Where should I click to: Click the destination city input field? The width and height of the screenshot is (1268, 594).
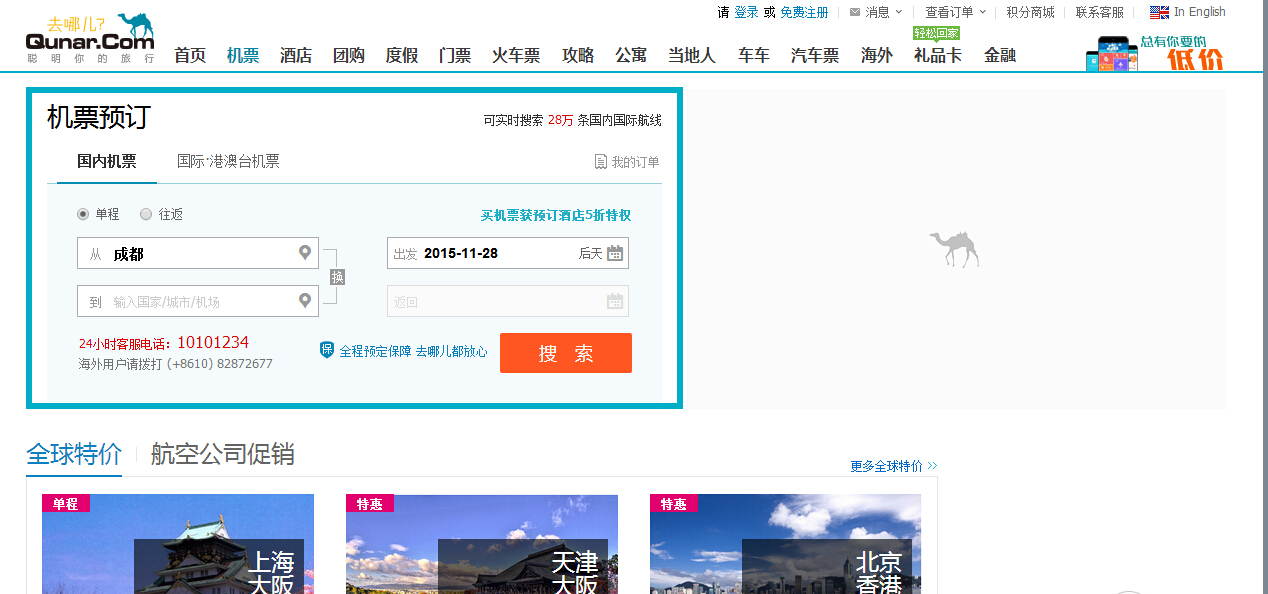(200, 301)
